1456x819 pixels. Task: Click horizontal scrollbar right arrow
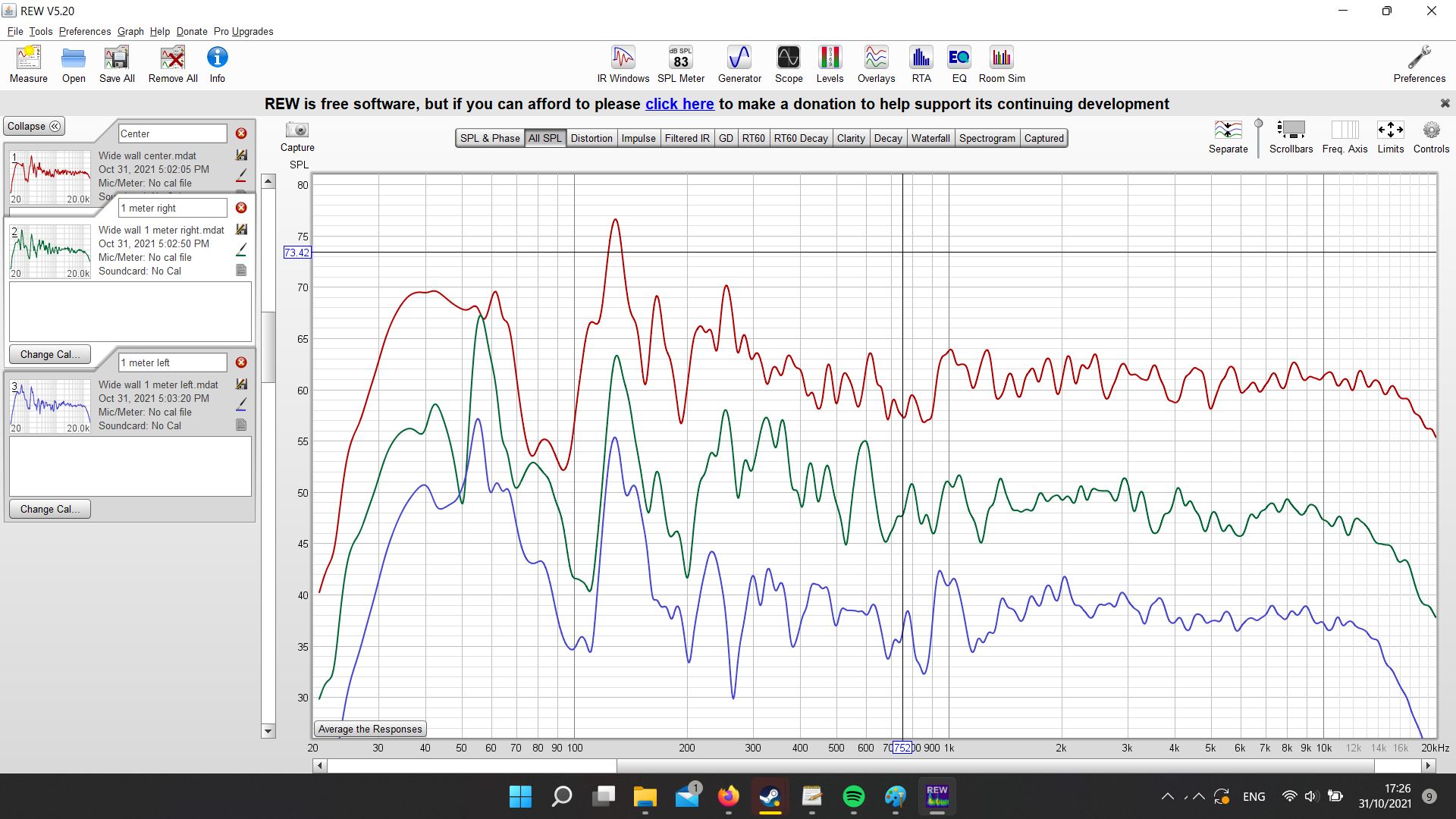(x=1428, y=765)
